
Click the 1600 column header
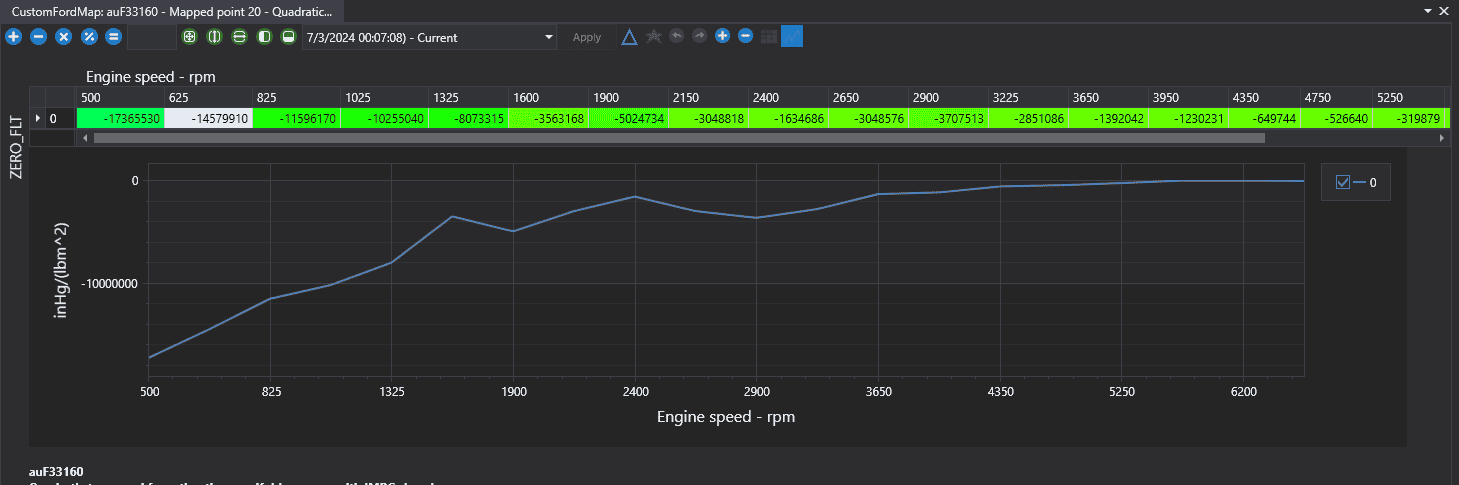(548, 97)
